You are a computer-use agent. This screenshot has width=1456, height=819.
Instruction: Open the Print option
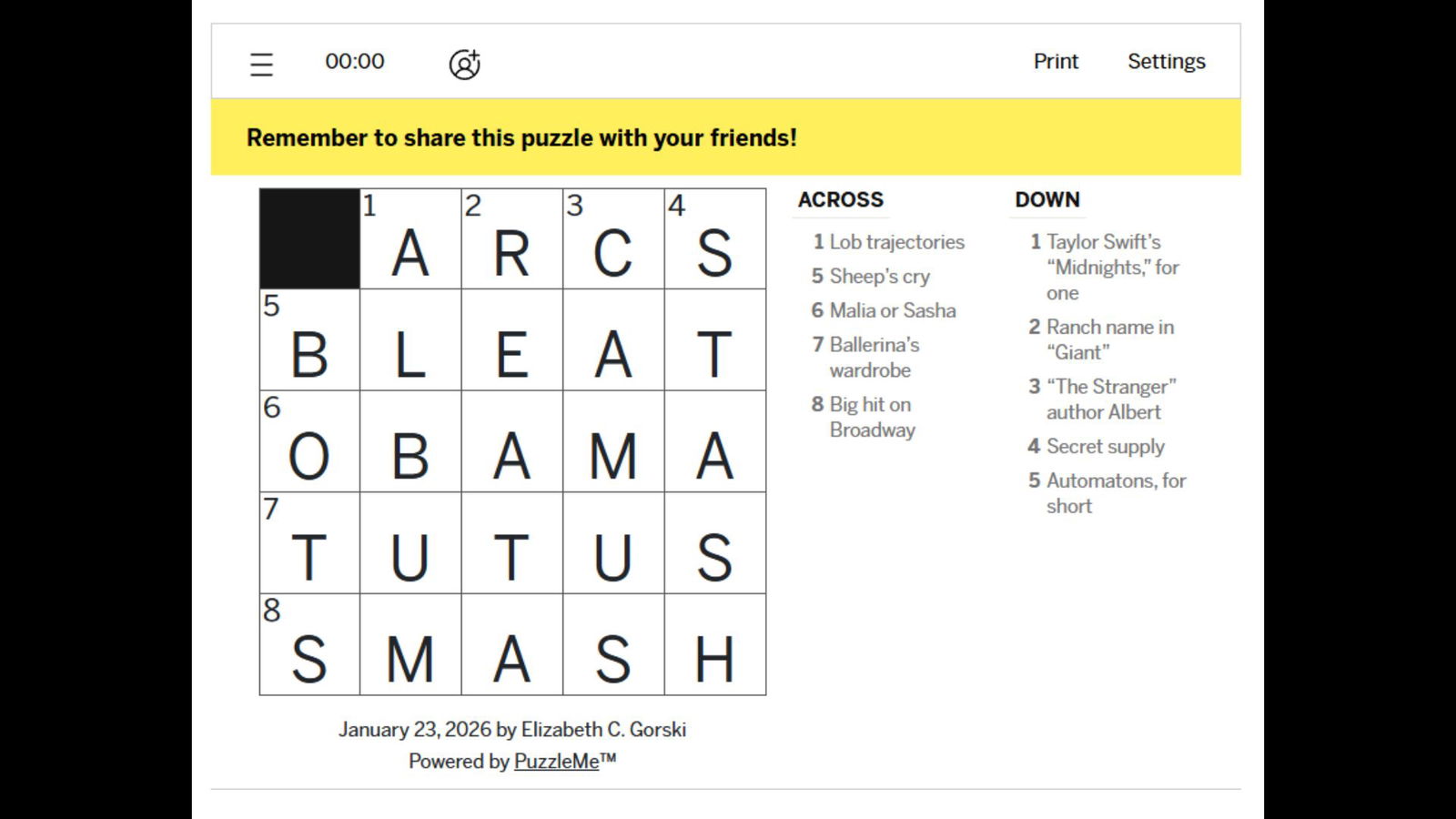(x=1056, y=61)
